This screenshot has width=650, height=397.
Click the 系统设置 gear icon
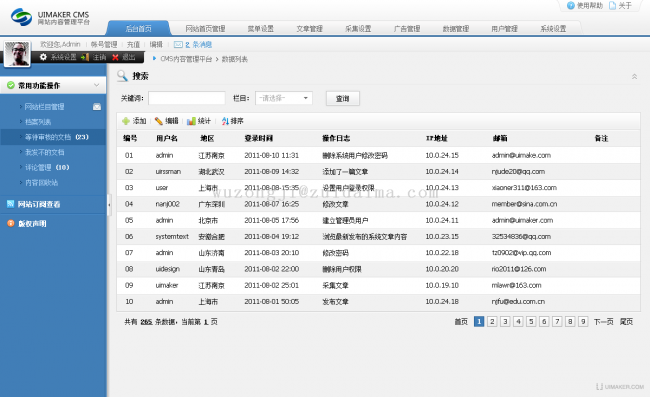pyautogui.click(x=44, y=57)
